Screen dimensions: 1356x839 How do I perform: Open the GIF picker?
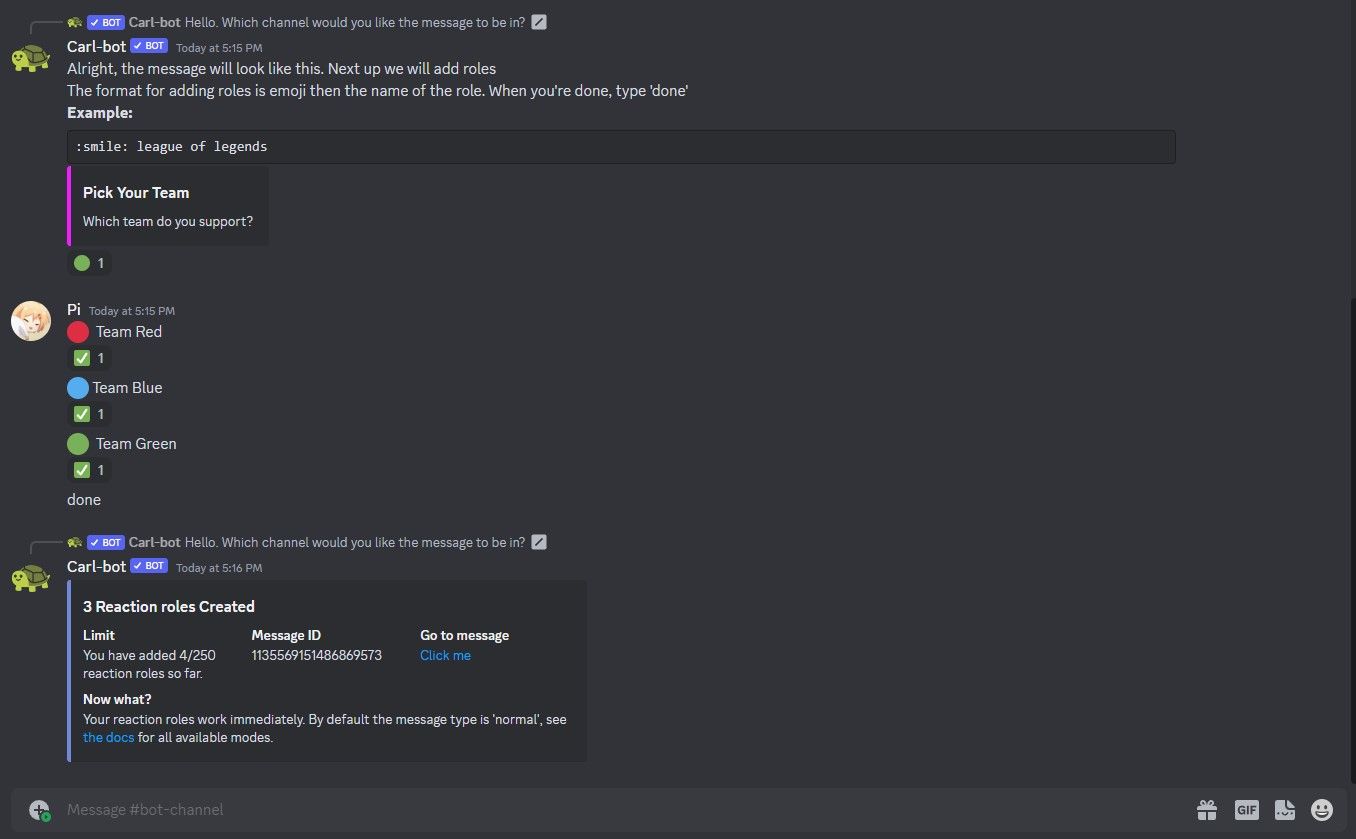point(1247,810)
